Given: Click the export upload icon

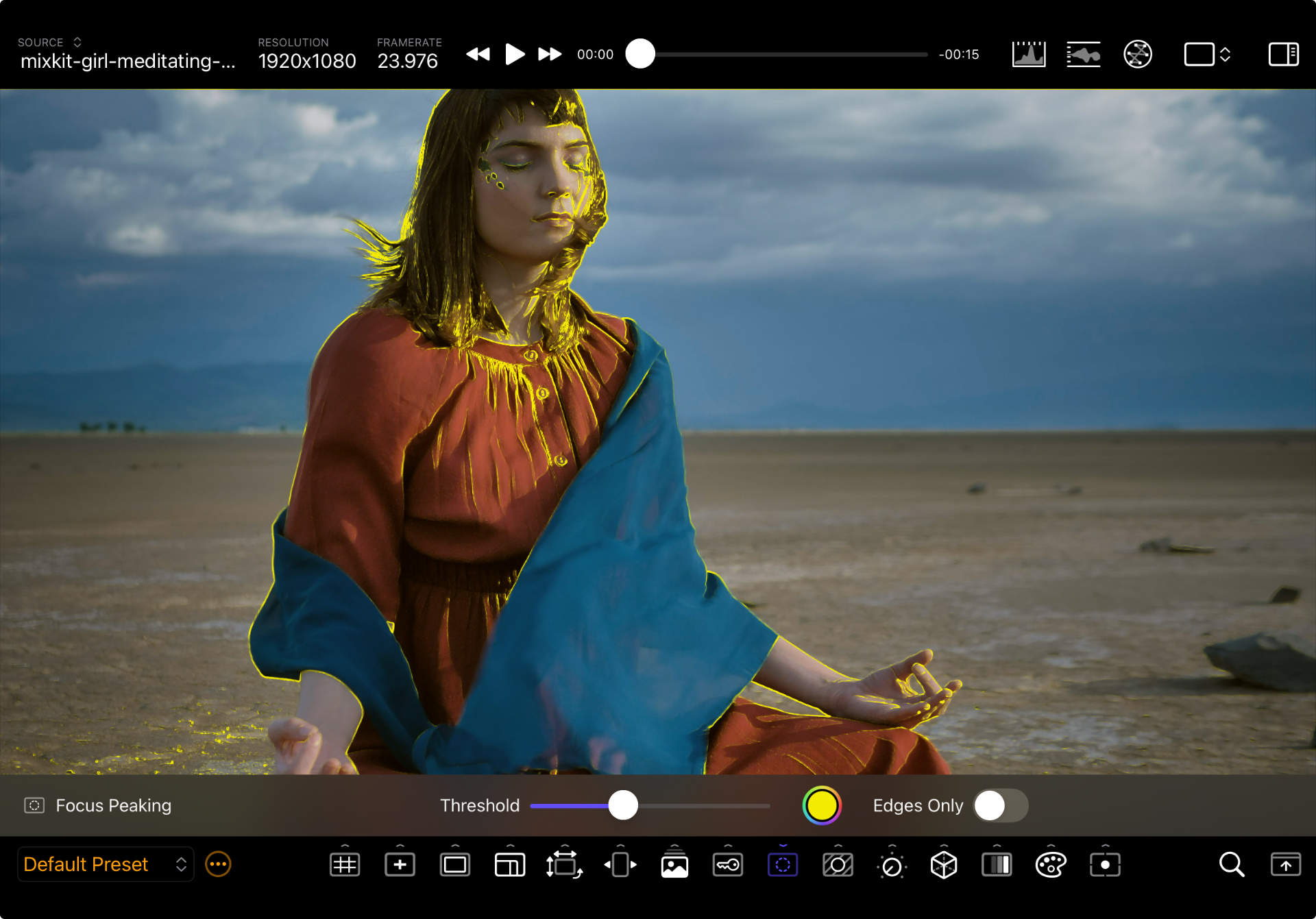Looking at the screenshot, I should click(1285, 865).
